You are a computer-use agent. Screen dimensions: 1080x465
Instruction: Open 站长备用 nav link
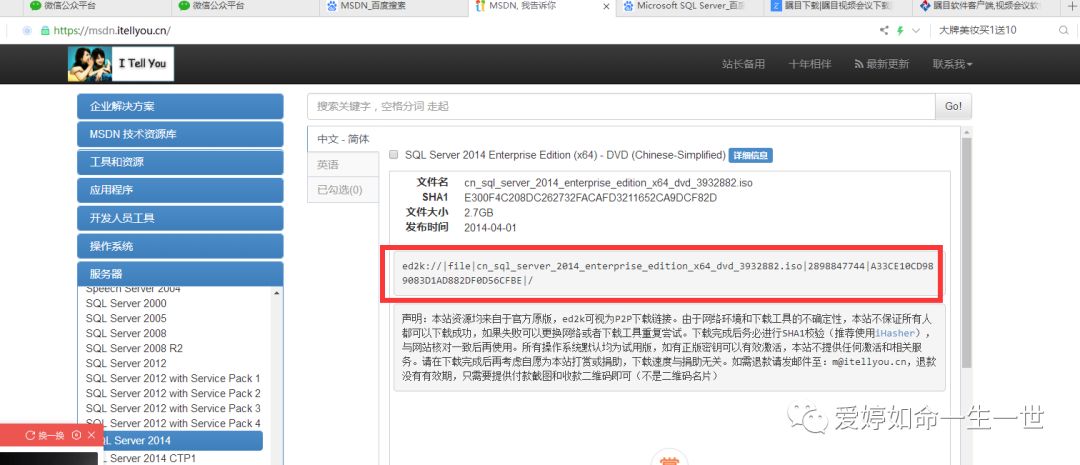coord(743,64)
